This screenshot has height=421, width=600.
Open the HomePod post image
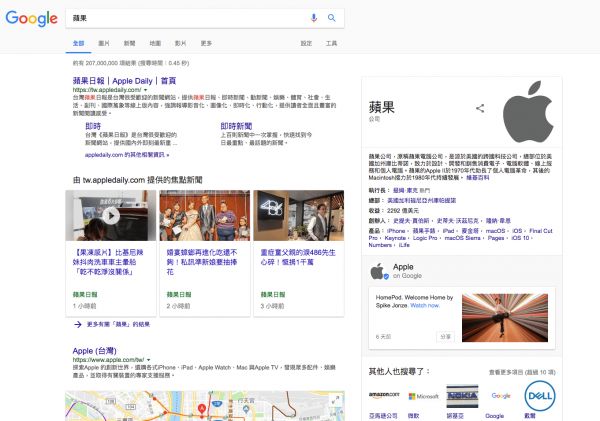coord(505,318)
